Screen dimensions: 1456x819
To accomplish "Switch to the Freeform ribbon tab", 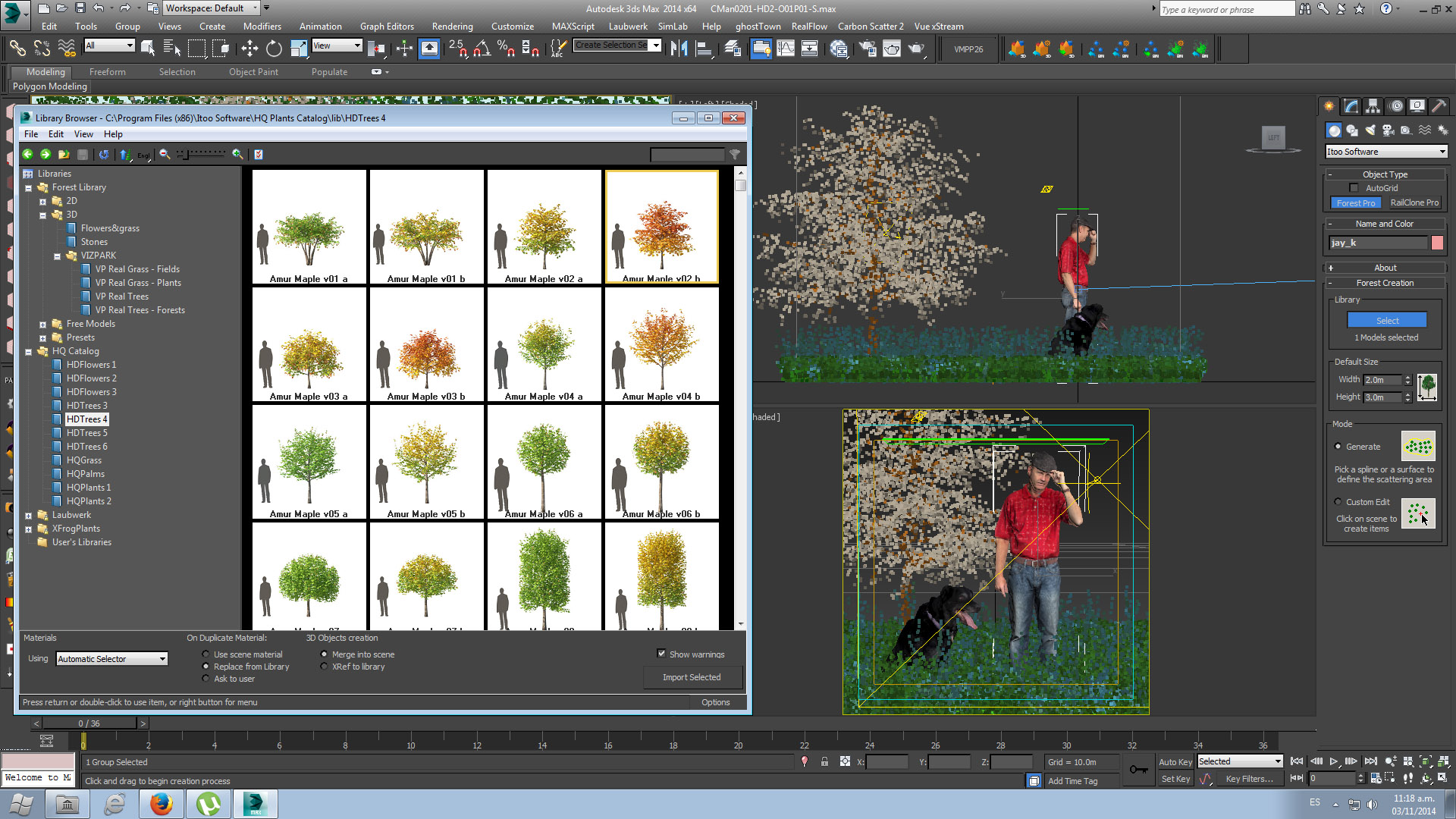I will pos(107,72).
